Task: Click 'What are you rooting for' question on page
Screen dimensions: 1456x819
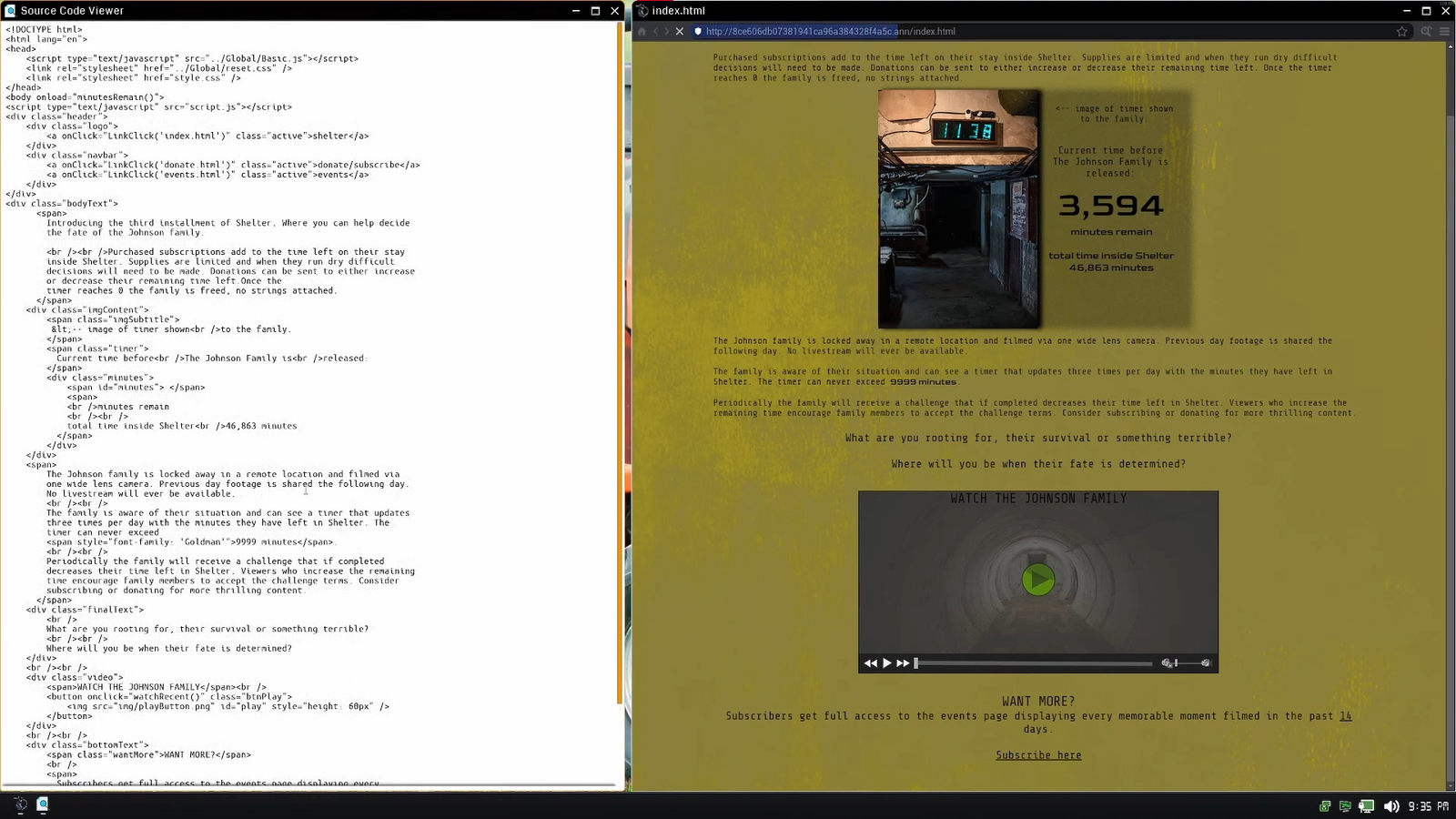Action: (x=1038, y=438)
